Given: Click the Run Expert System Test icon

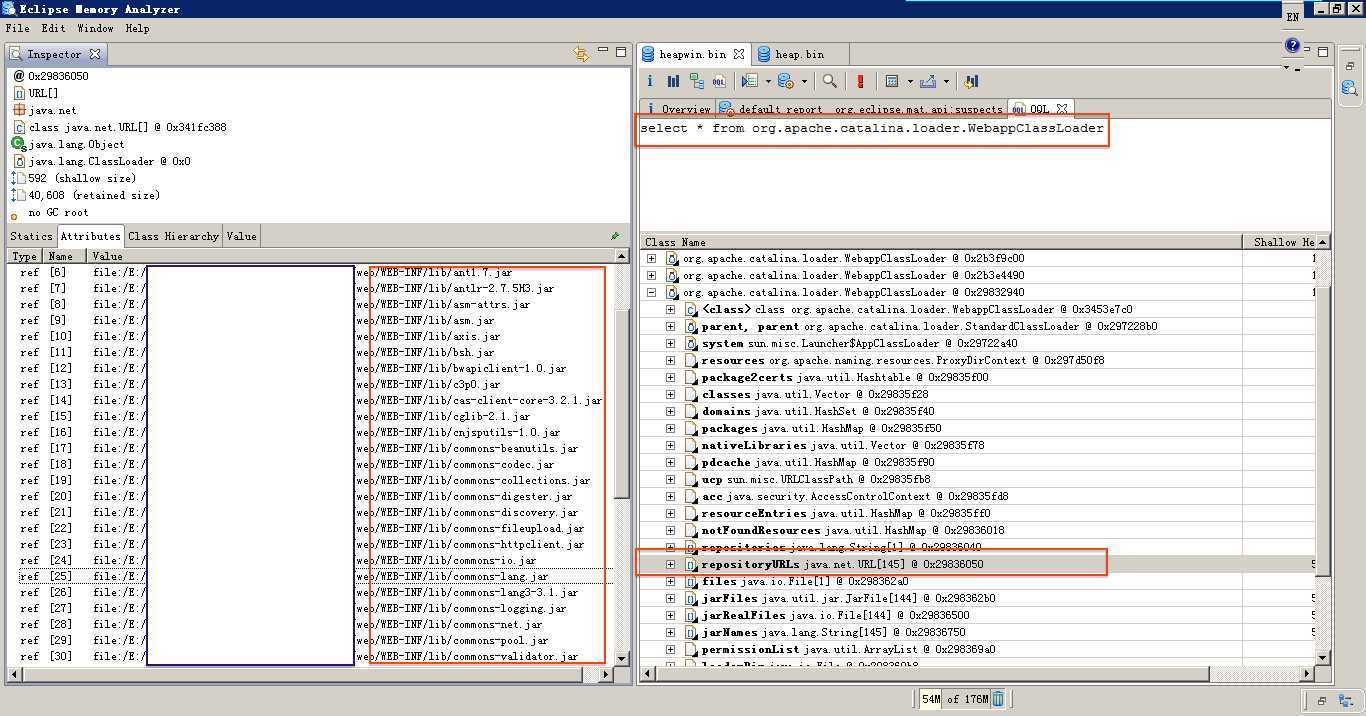Looking at the screenshot, I should (786, 81).
